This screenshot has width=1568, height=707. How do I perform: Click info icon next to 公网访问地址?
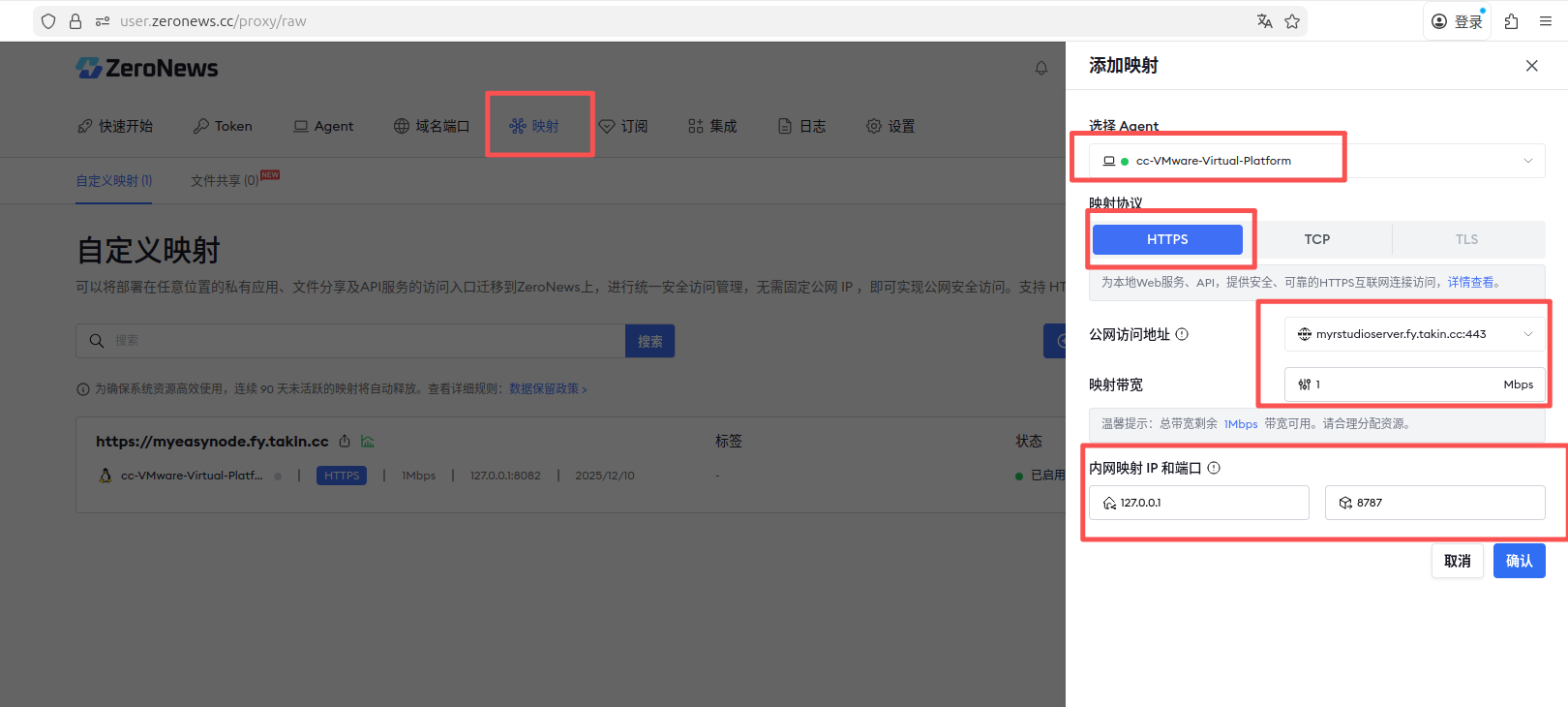(x=1182, y=334)
